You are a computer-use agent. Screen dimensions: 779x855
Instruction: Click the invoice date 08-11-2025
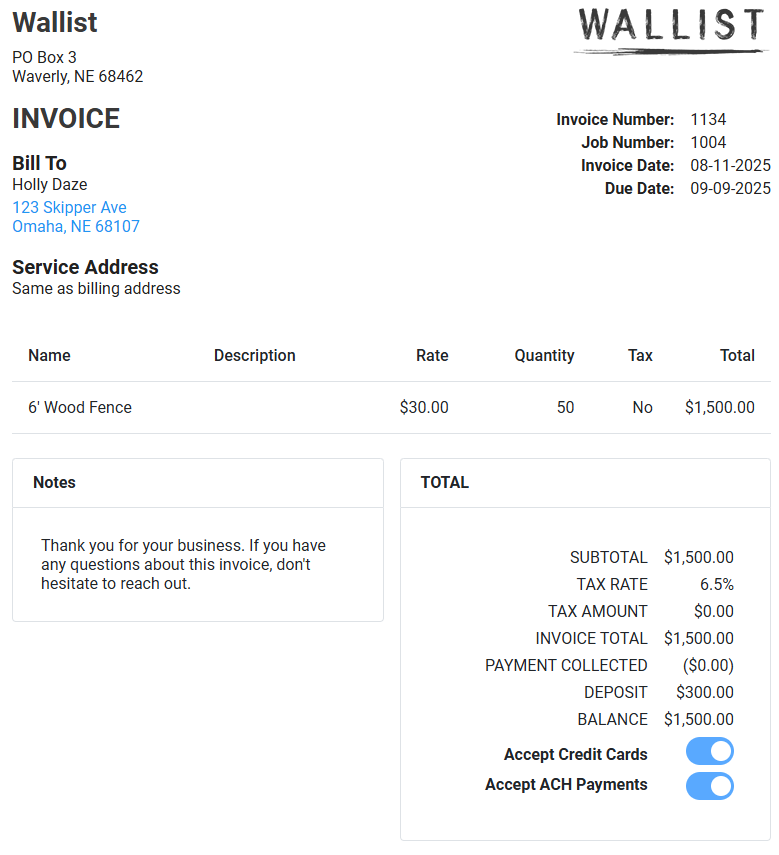click(730, 165)
